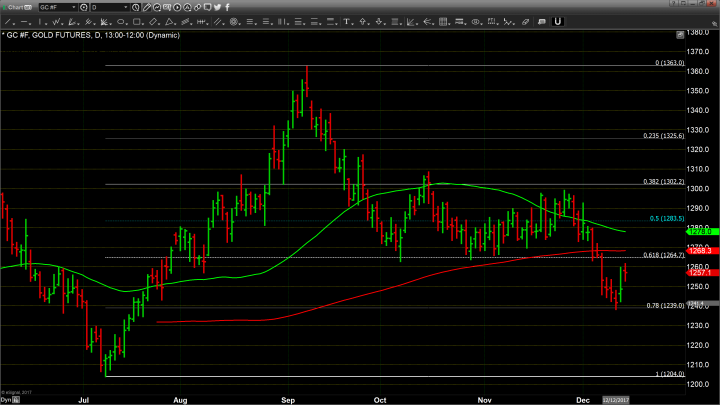
Task: Click the Twitter share icon
Action: click(217, 7)
